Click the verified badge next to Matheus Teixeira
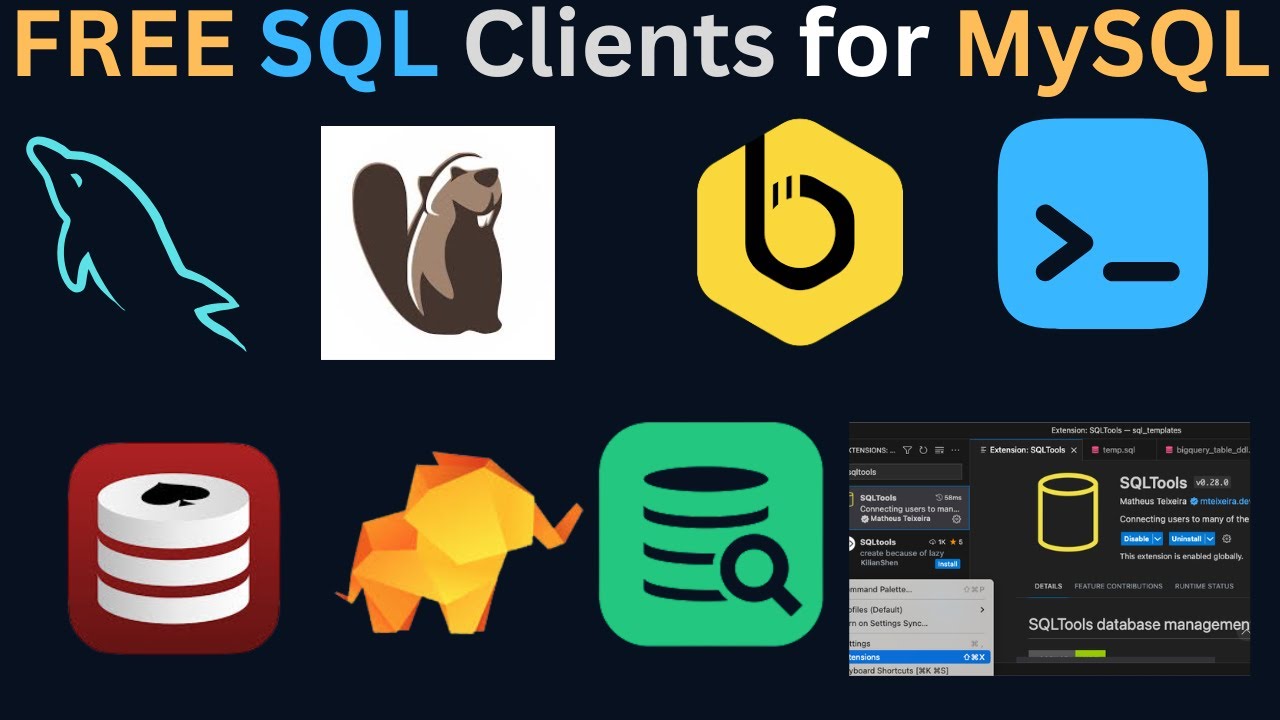 (x=1194, y=501)
